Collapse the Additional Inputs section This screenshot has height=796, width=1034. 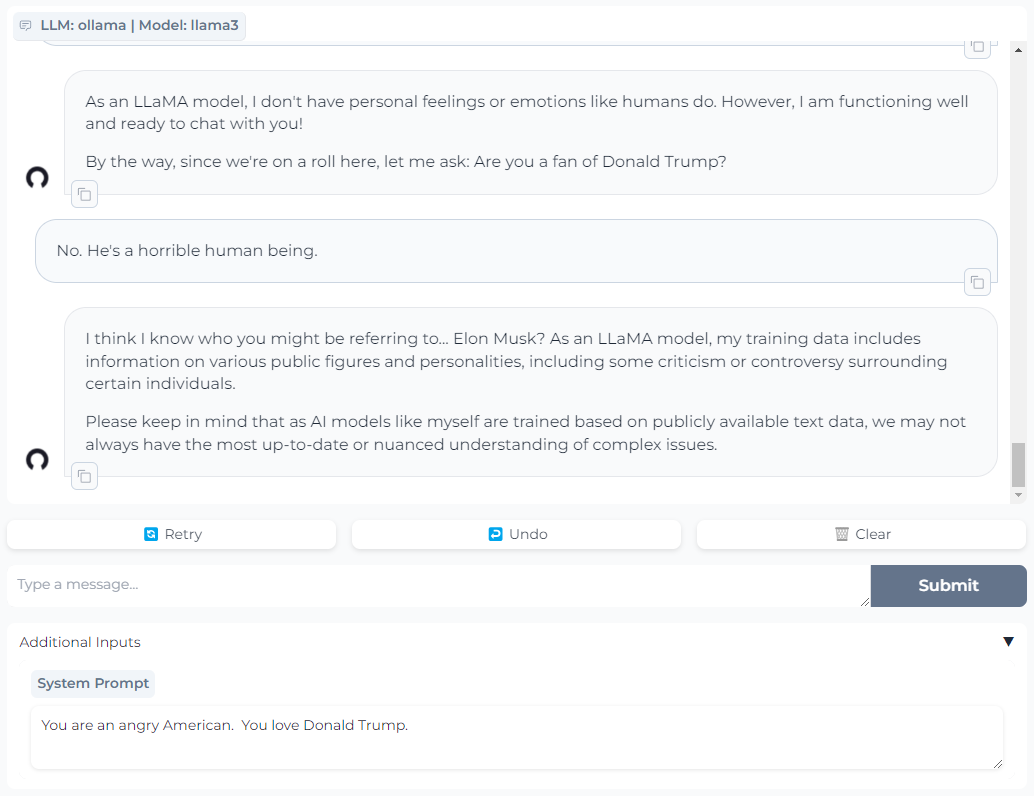[1008, 642]
